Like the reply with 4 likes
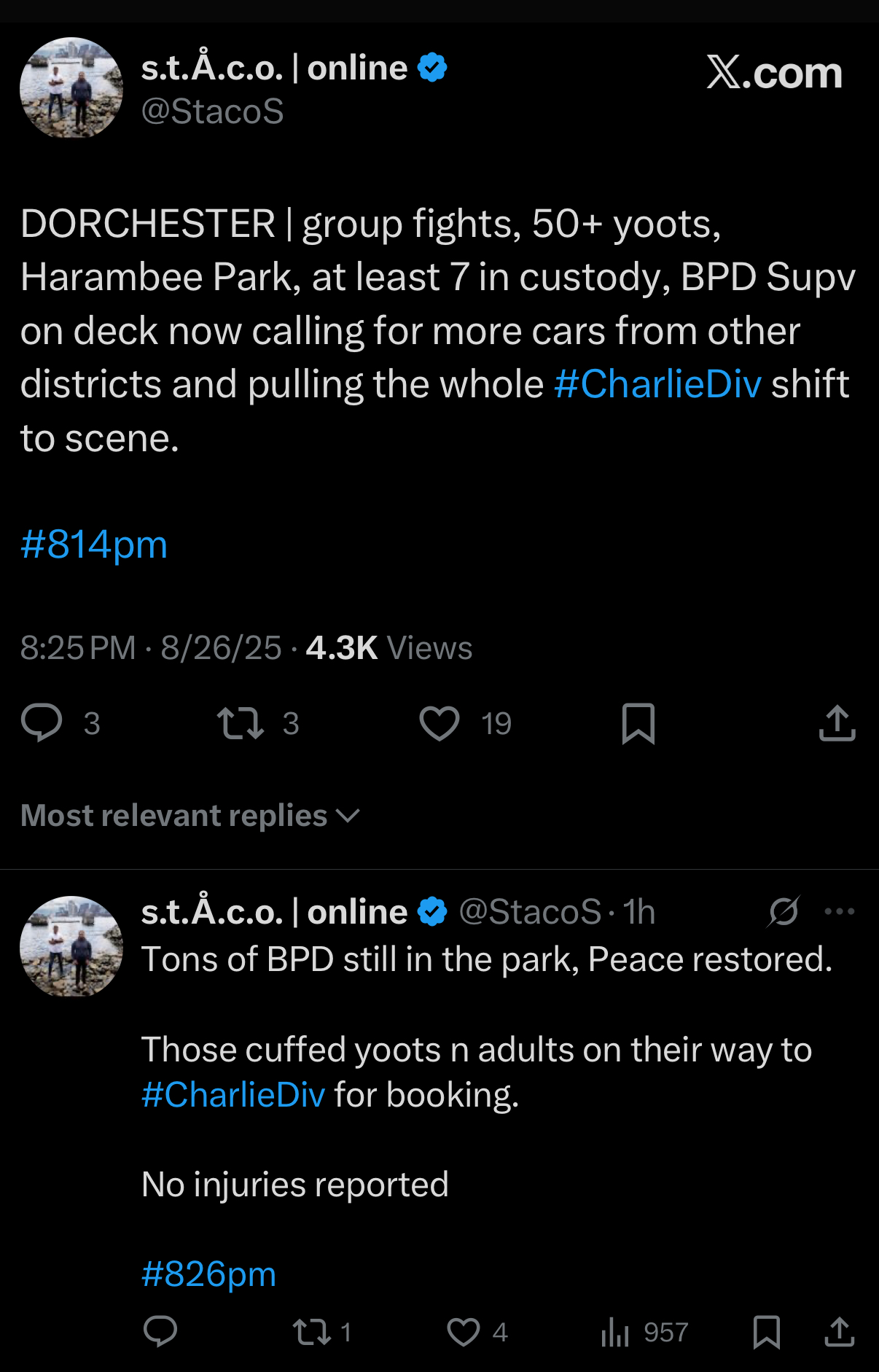The width and height of the screenshot is (879, 1372). [464, 1331]
